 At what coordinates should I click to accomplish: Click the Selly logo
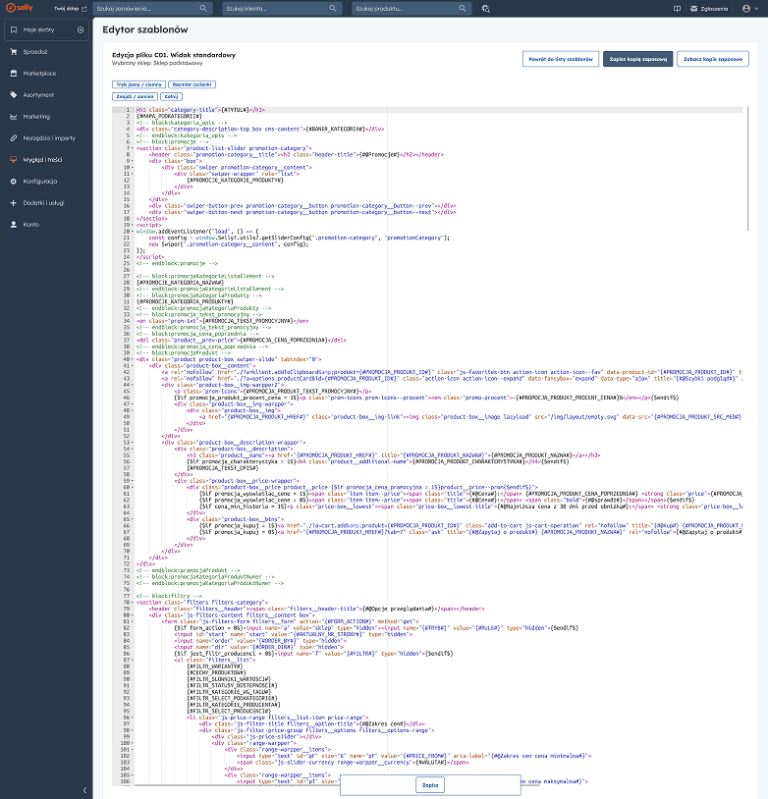tap(19, 8)
